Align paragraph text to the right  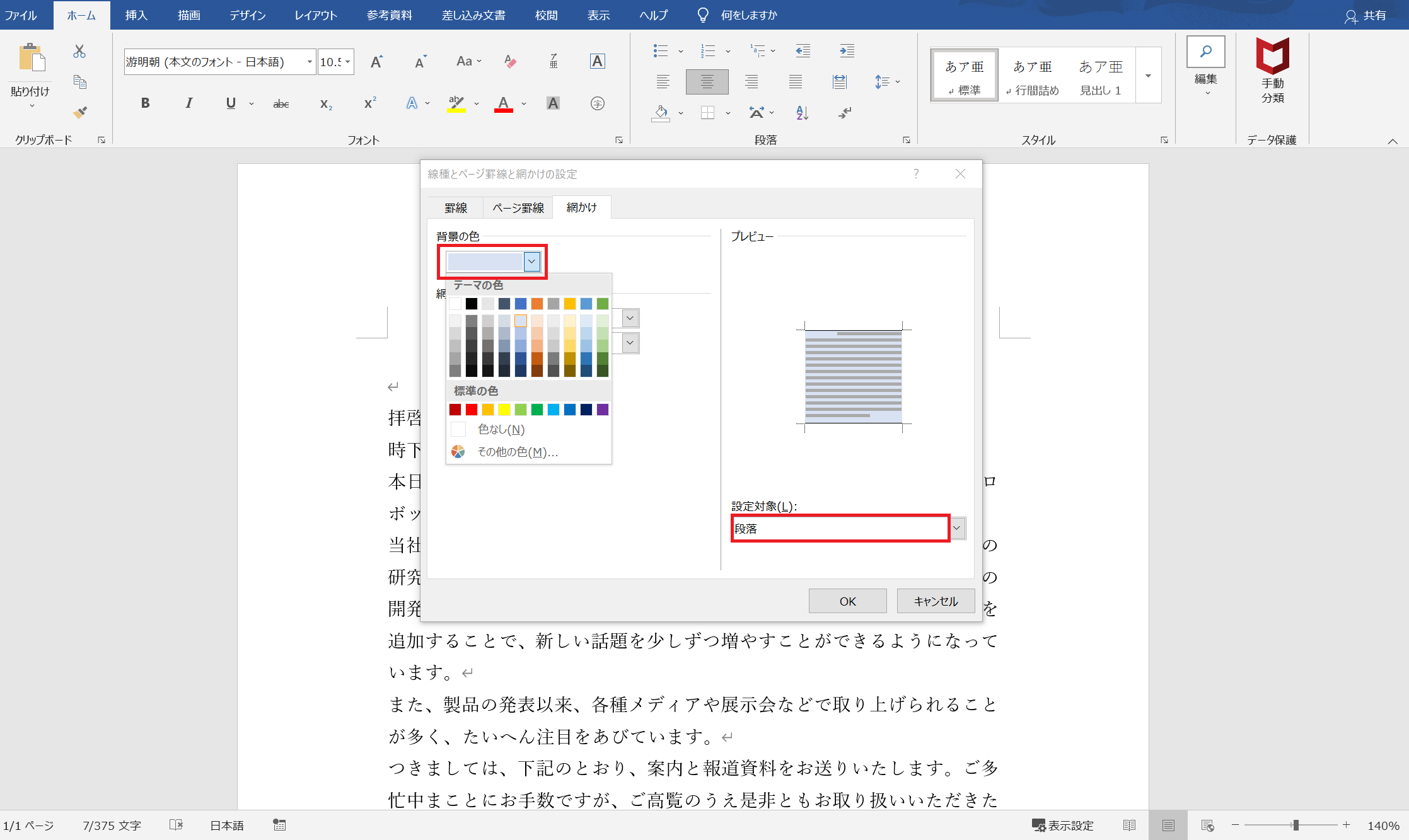click(x=751, y=82)
